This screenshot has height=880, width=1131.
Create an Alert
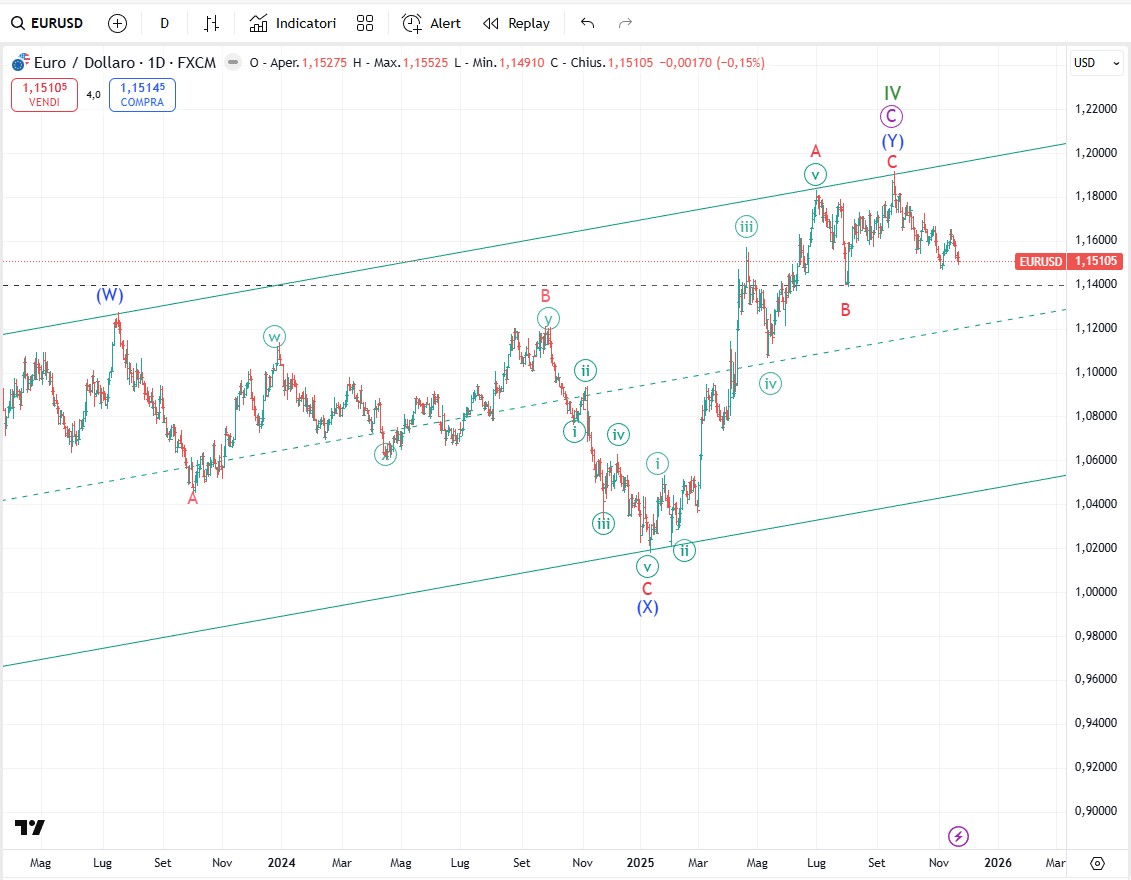[431, 23]
